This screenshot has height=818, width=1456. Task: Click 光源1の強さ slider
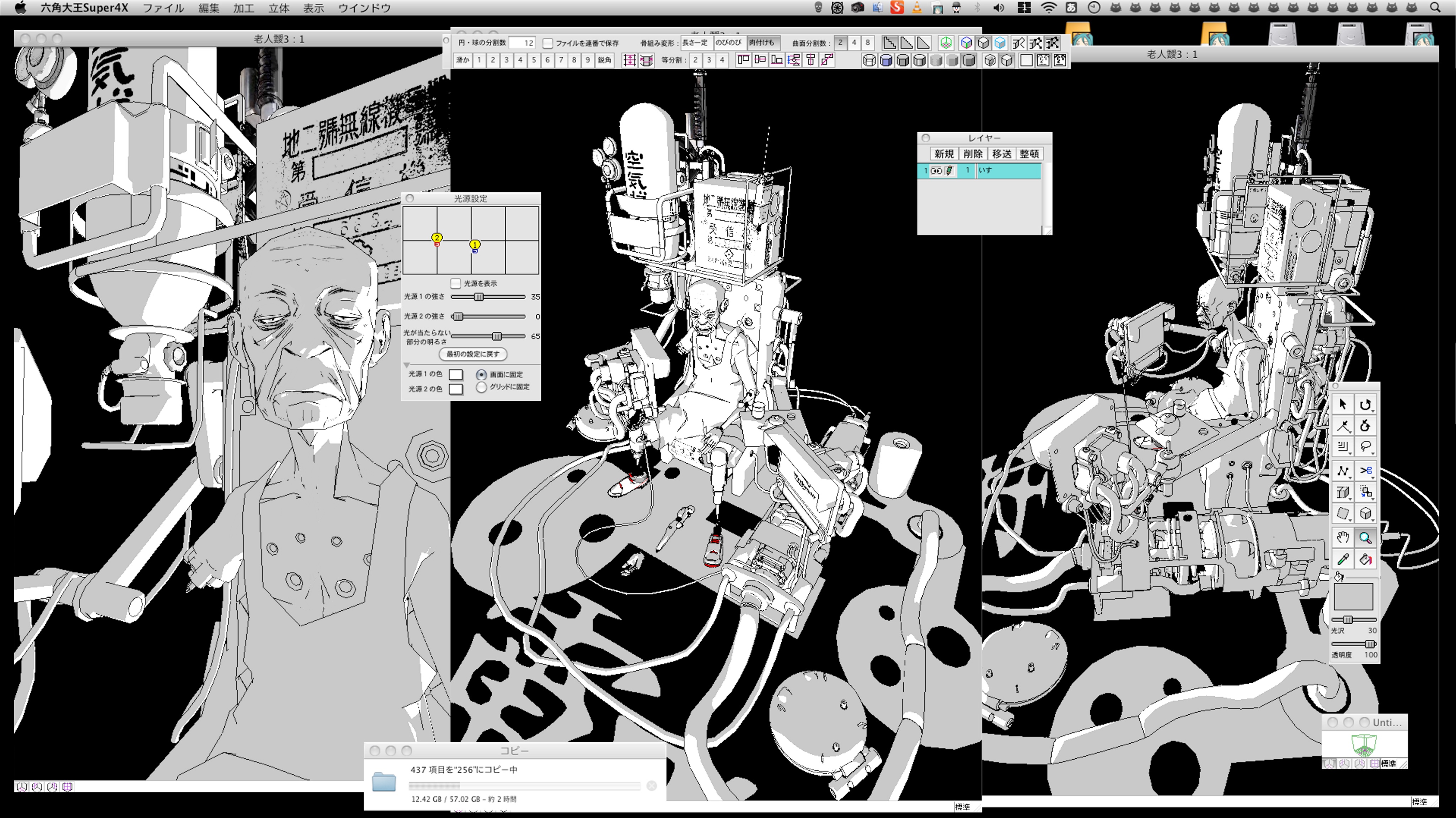(488, 297)
